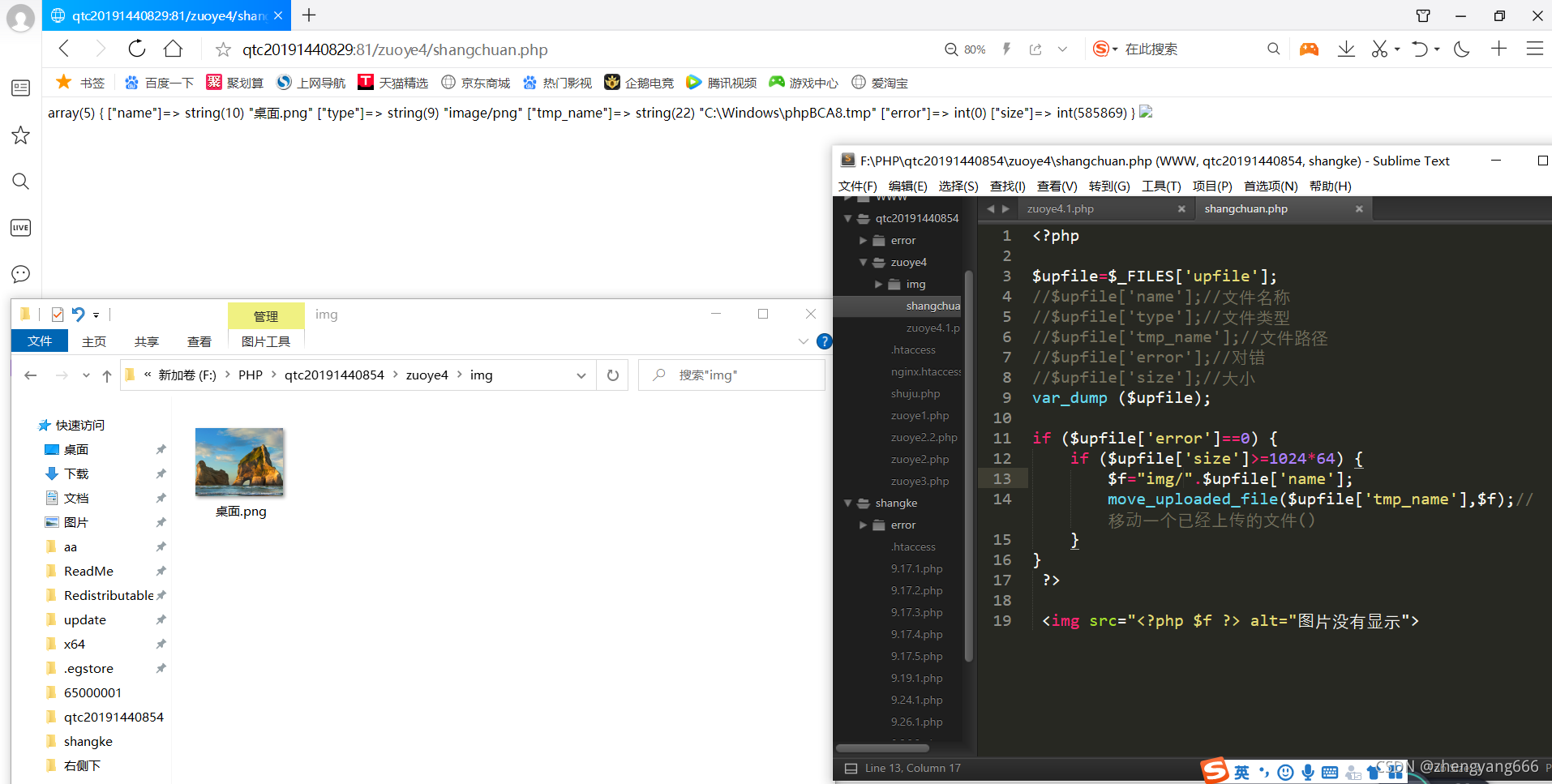
Task: Open Explorer address history dropdown
Action: coord(581,375)
